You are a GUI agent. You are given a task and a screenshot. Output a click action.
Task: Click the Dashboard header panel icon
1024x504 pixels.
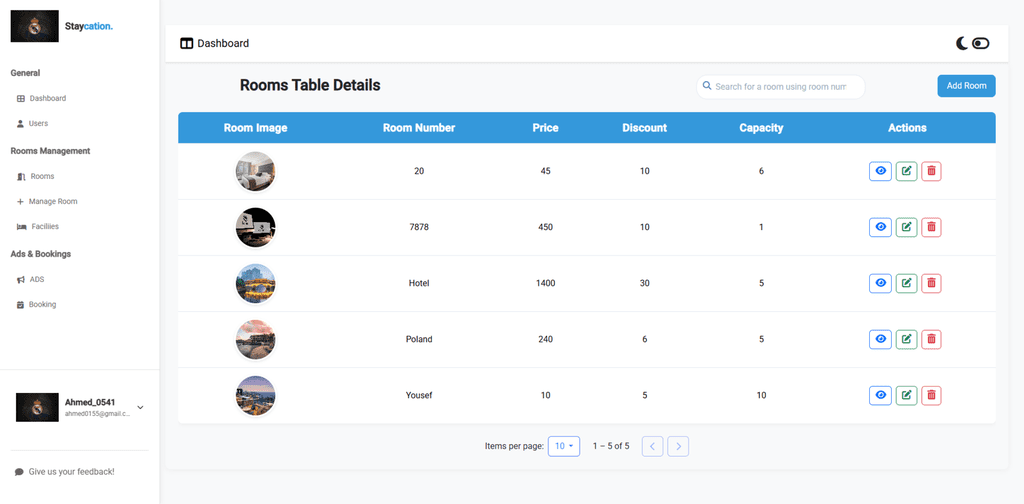coord(186,44)
